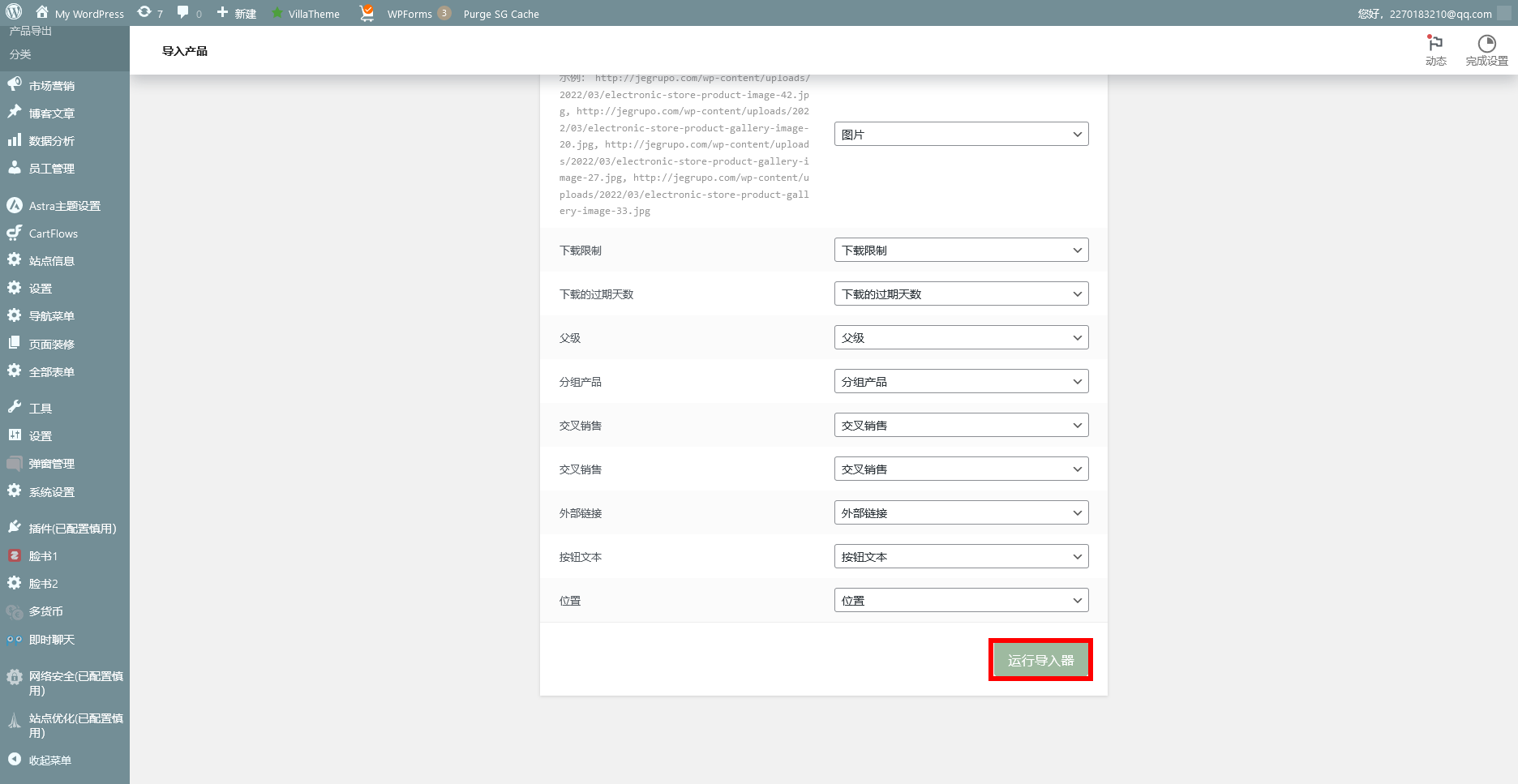Click the speech bubble icon for 弹窗管理
1518x784 pixels.
pos(15,463)
